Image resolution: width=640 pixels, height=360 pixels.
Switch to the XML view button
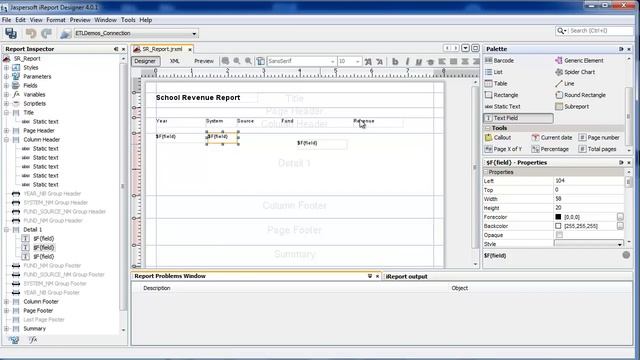tap(174, 61)
